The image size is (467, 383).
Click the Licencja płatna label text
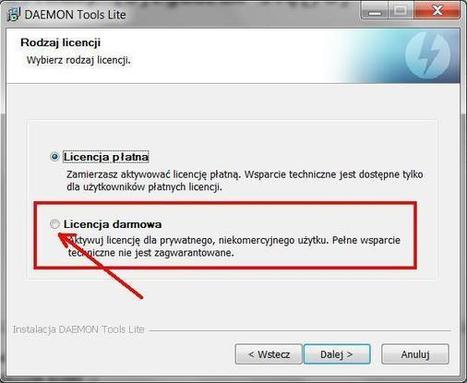pos(106,157)
